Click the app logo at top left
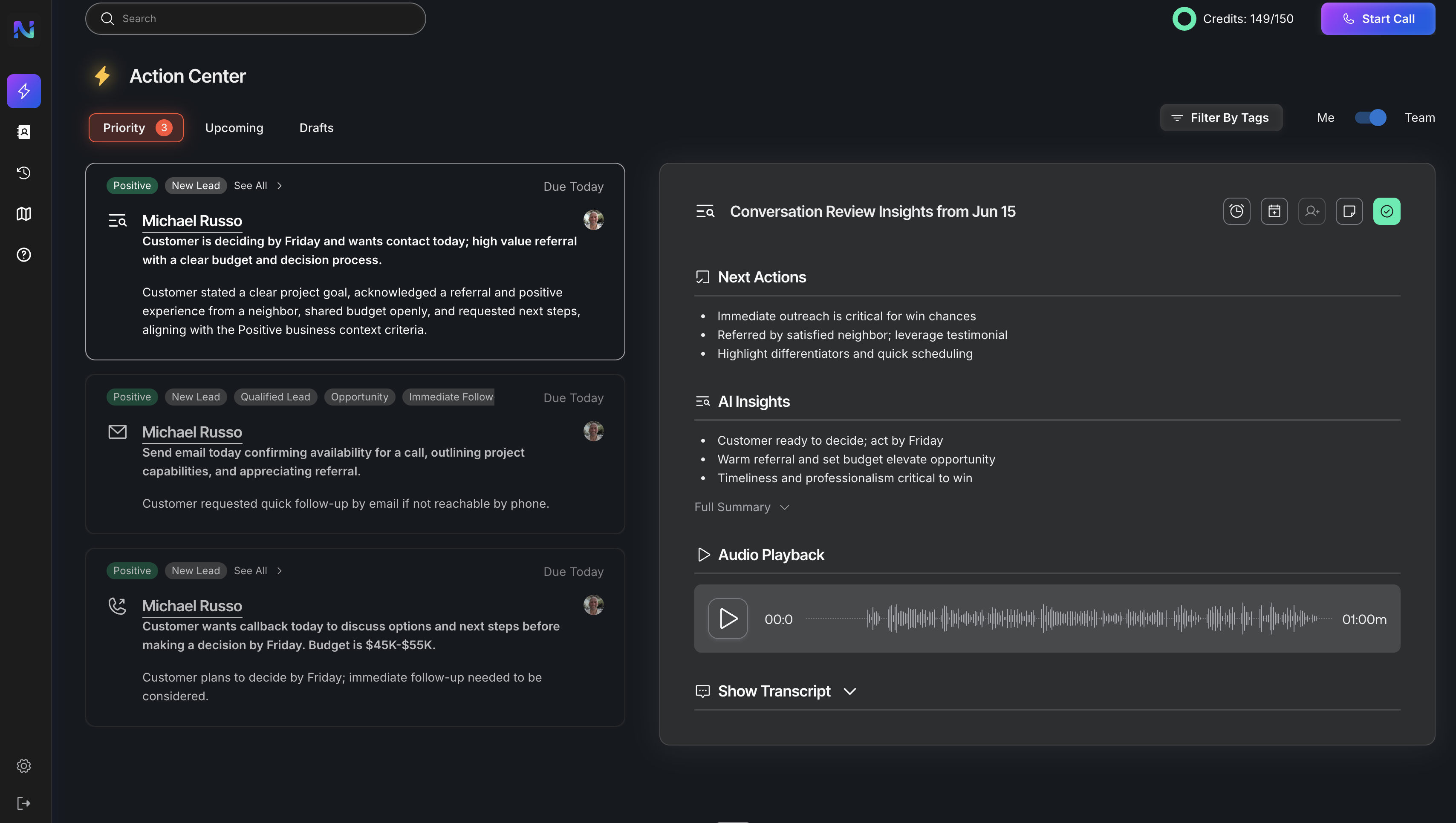The image size is (1456, 823). tap(24, 29)
